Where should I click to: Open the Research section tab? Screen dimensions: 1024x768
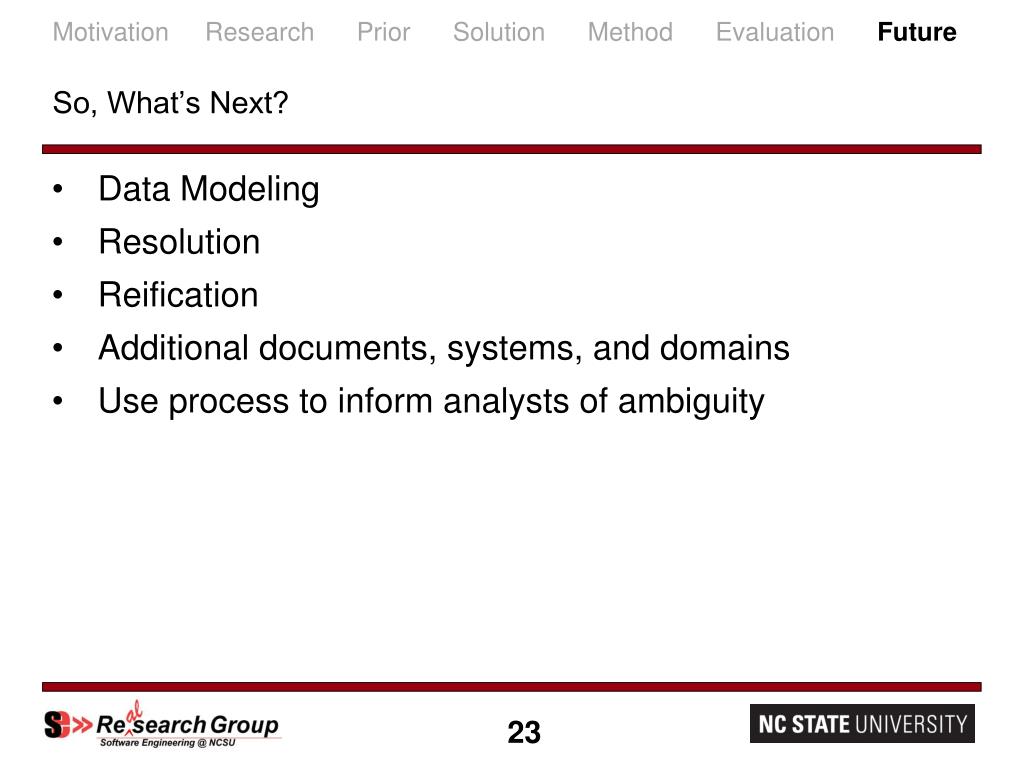pos(259,32)
